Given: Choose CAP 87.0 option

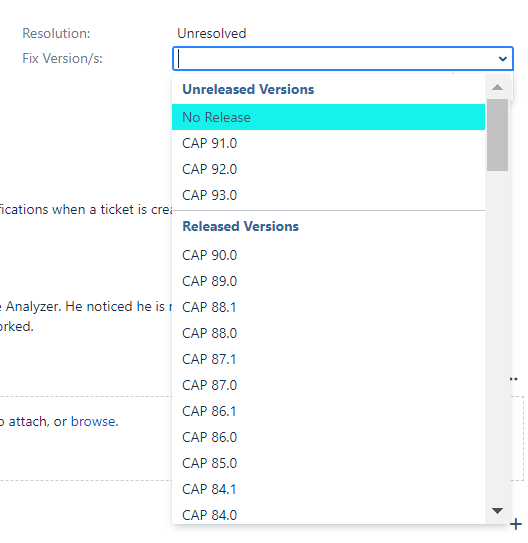Looking at the screenshot, I should coord(328,385).
